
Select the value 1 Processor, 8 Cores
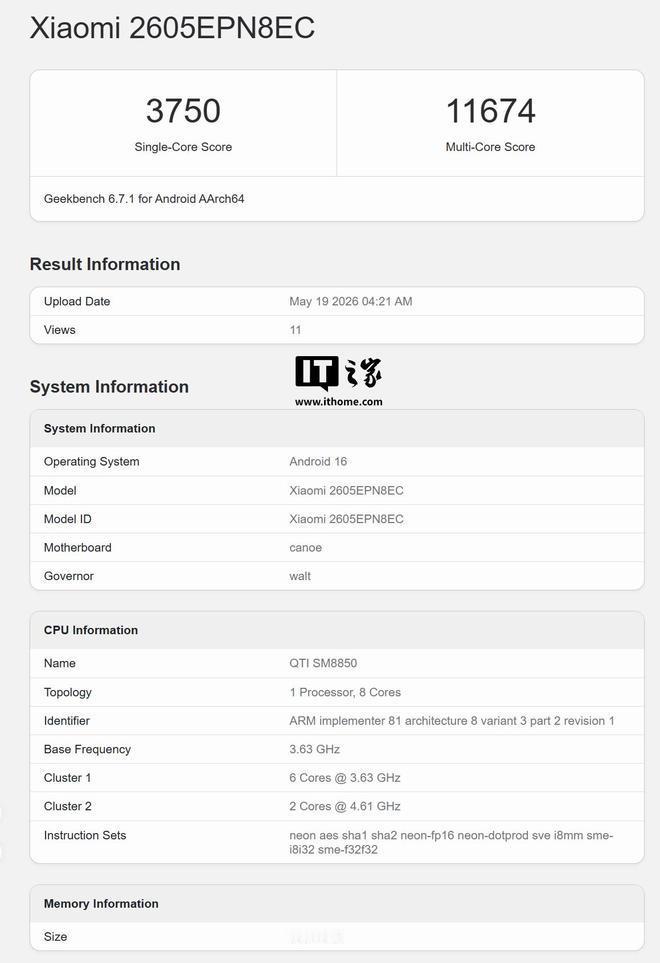pyautogui.click(x=345, y=692)
